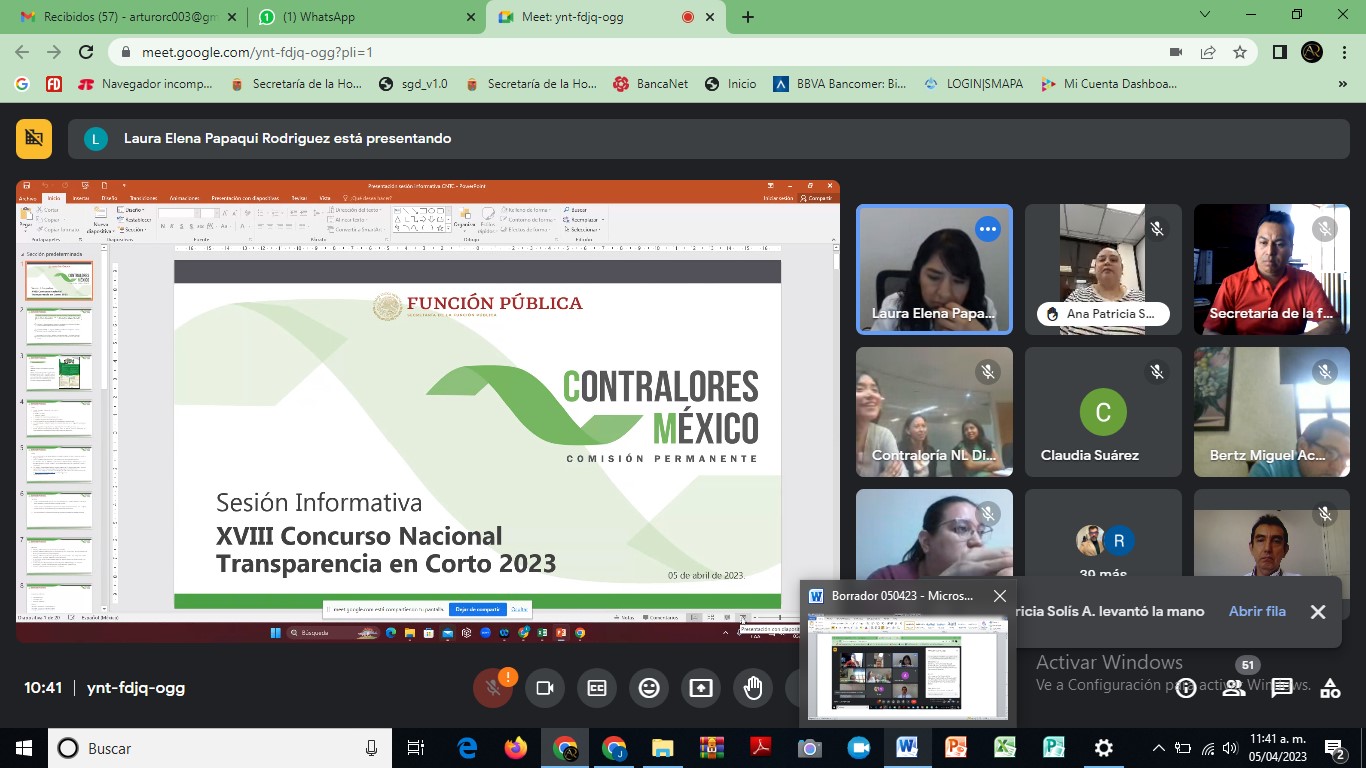Open the activities shapes icon

(x=1330, y=688)
